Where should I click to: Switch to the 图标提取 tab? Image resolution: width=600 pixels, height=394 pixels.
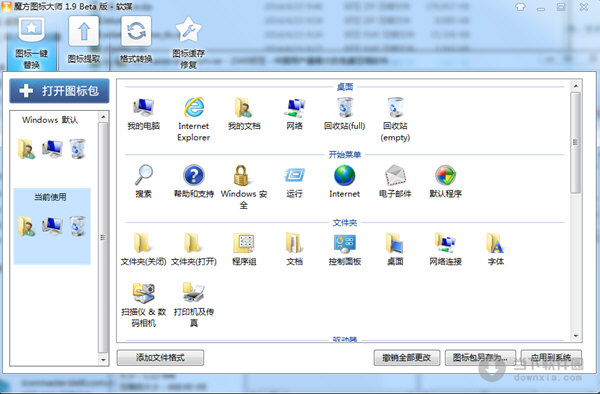tap(84, 40)
